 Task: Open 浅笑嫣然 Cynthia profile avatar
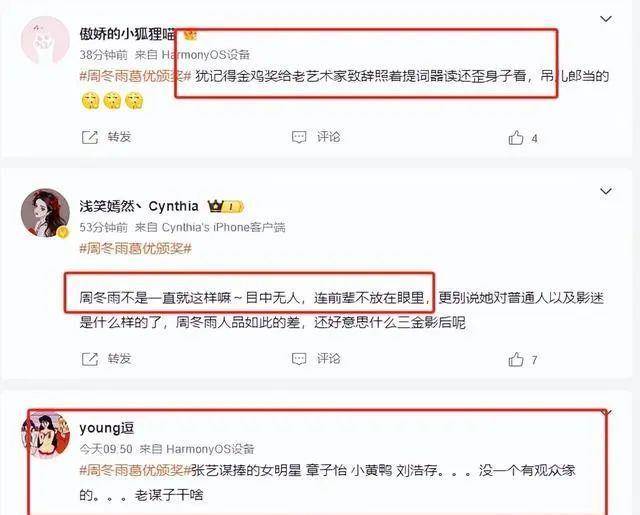pos(45,213)
